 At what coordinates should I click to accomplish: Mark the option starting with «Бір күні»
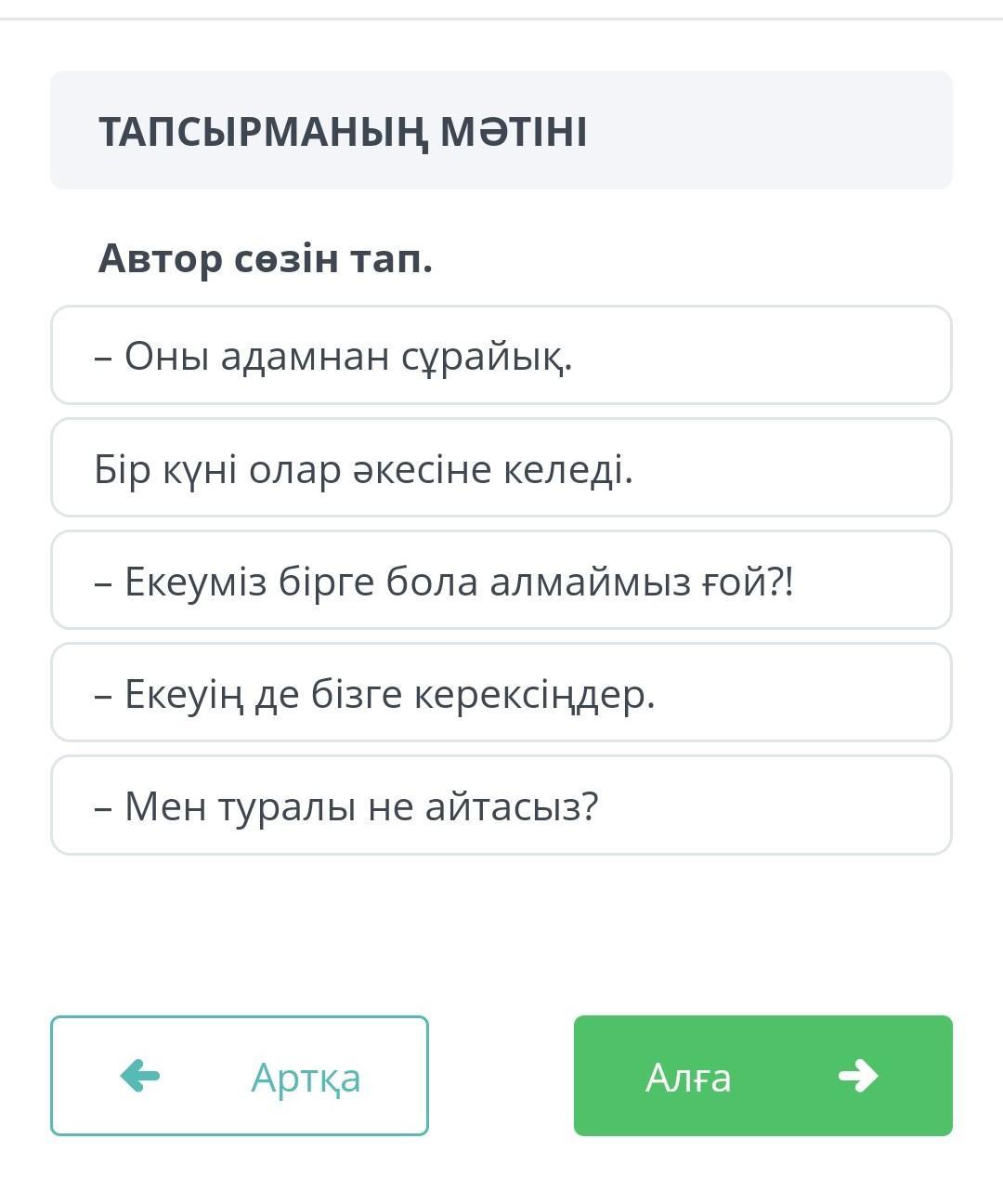501,468
